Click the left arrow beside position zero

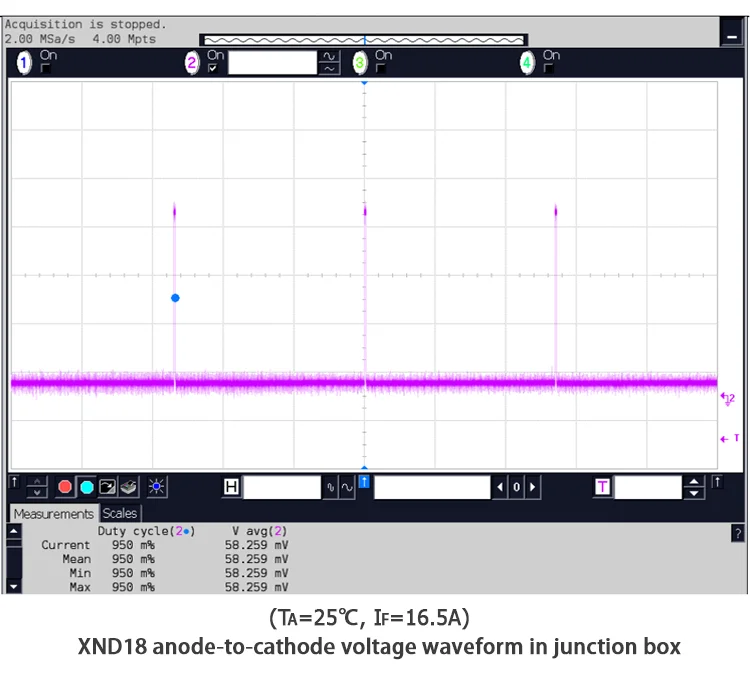click(x=500, y=487)
